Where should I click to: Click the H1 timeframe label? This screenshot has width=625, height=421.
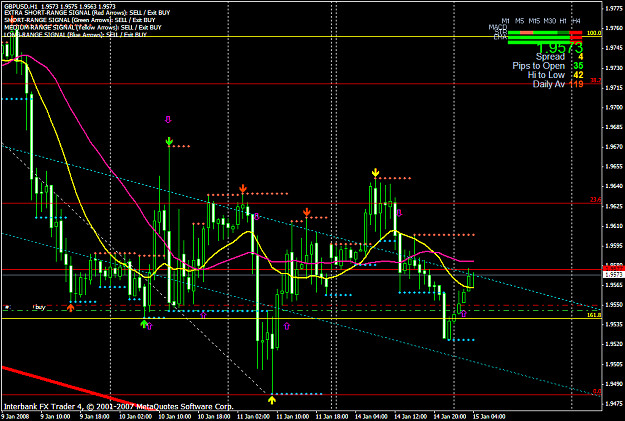pyautogui.click(x=563, y=21)
